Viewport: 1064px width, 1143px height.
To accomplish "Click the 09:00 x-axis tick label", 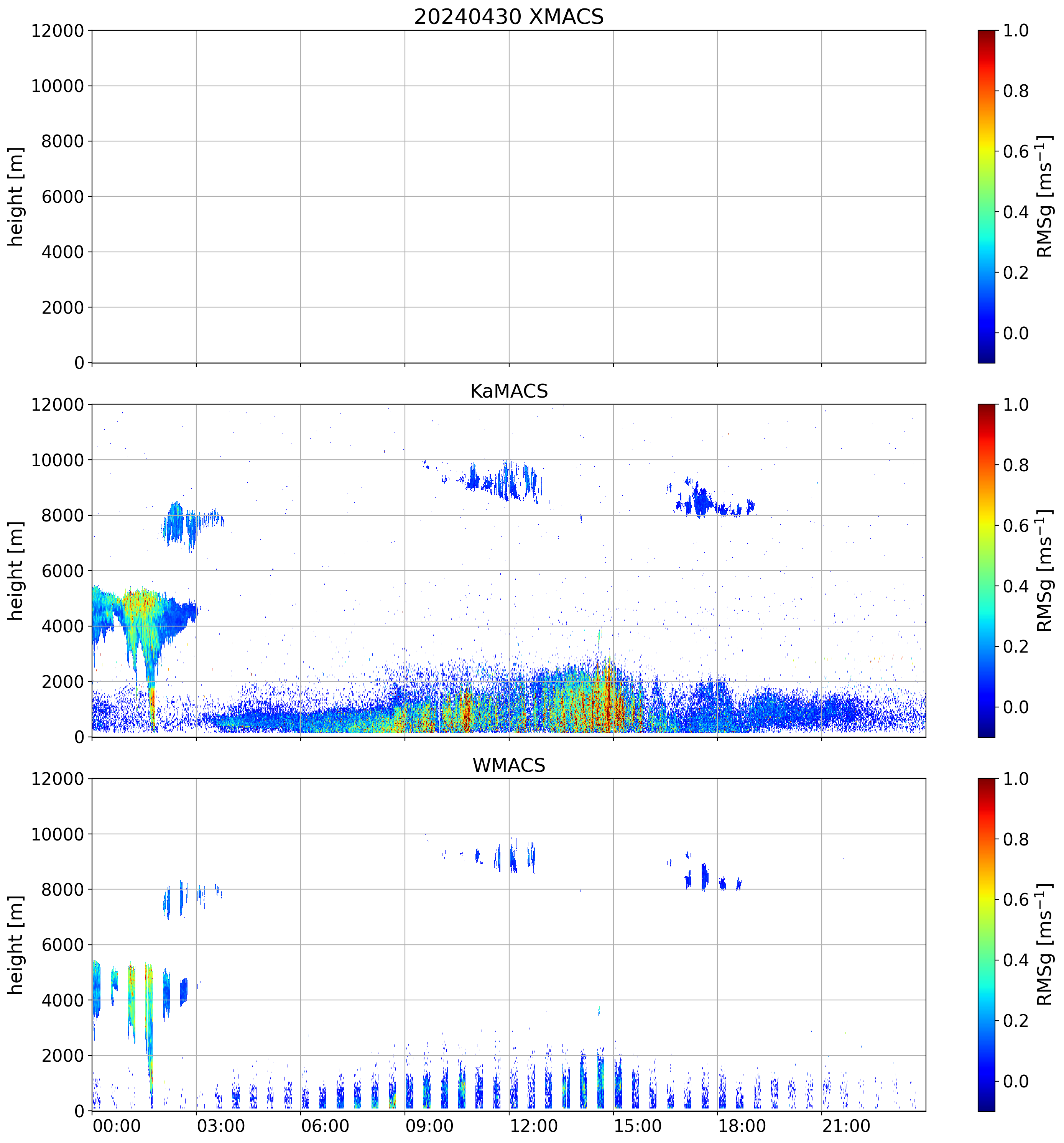I will click(429, 1126).
